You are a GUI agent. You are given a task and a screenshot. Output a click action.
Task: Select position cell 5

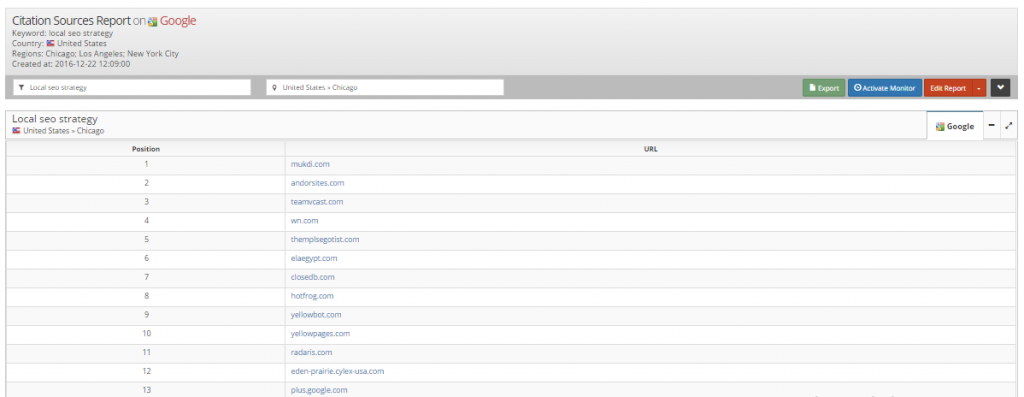pos(146,240)
